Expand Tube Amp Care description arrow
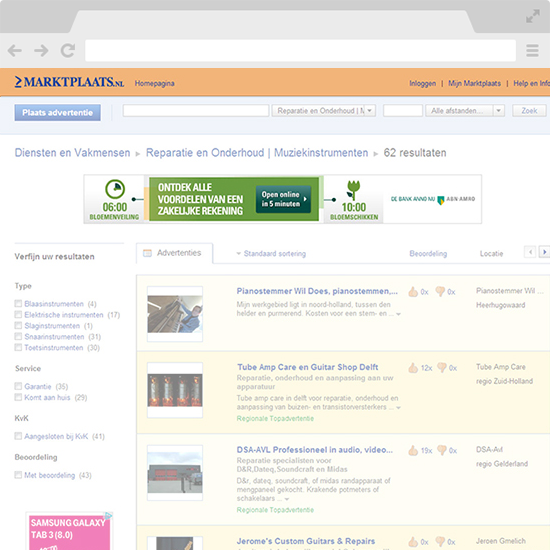The image size is (550, 550). coord(398,408)
